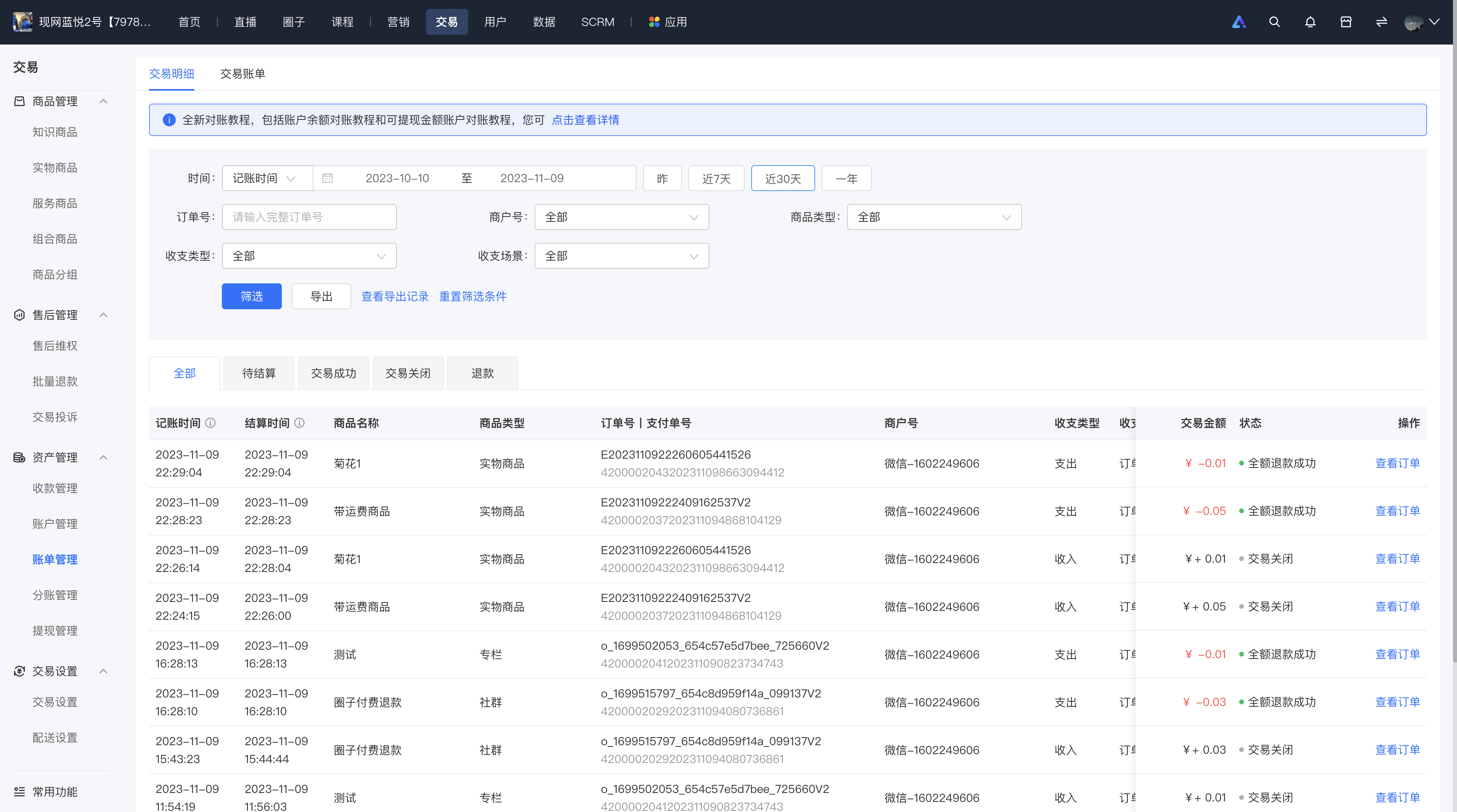Screen dimensions: 1457x812
Task: Click the 交易设置 sidebar icon
Action: pos(19,671)
